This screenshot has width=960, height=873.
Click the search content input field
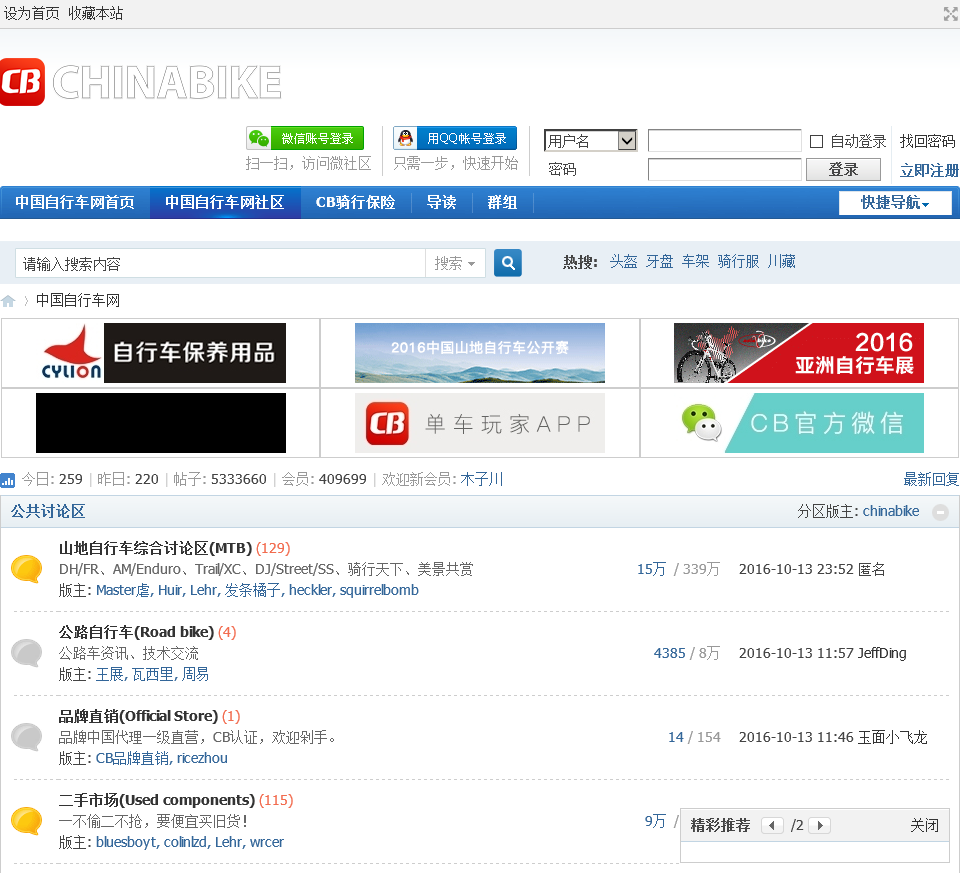(x=220, y=263)
